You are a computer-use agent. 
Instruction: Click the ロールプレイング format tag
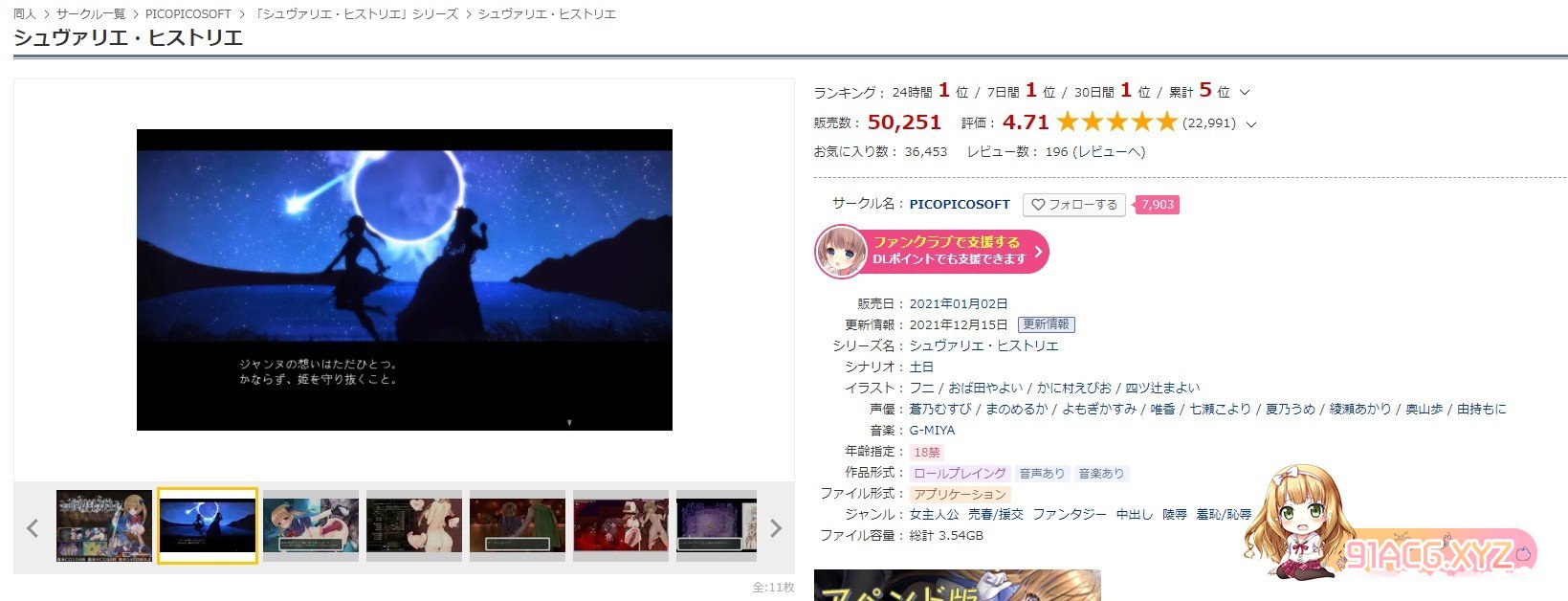point(960,473)
